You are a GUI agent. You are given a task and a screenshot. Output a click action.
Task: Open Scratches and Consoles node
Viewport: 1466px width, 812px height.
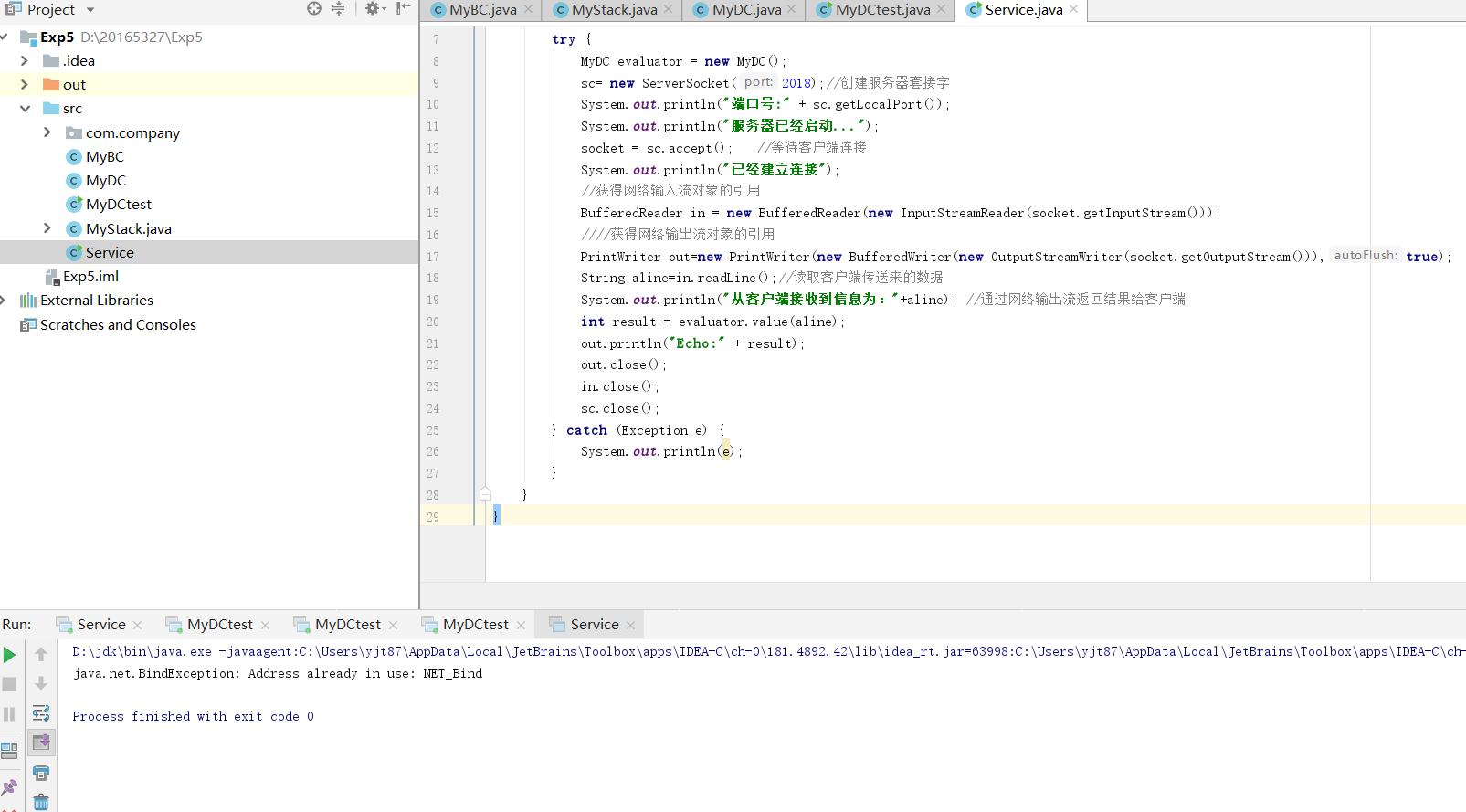click(x=108, y=324)
